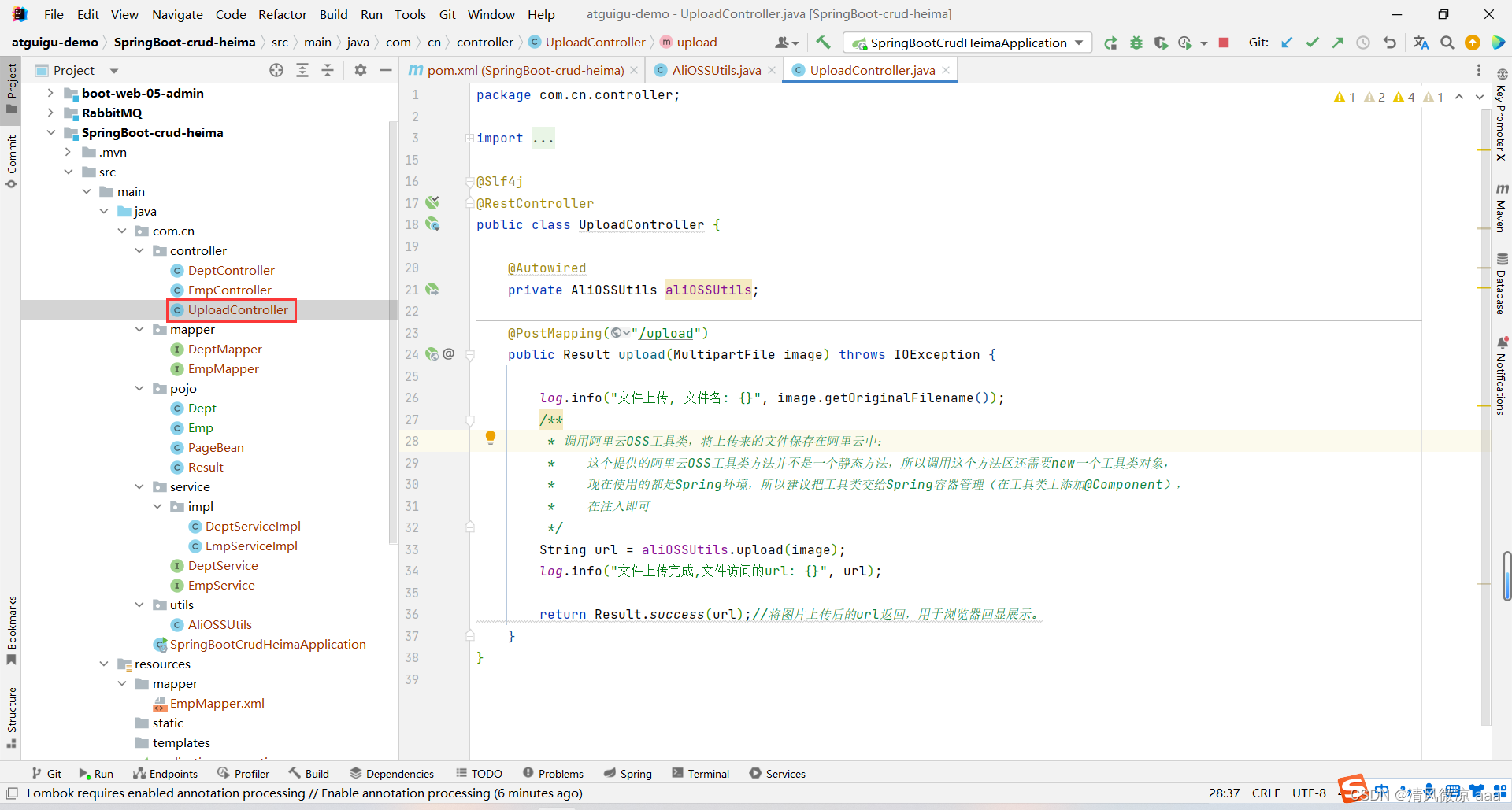The image size is (1512, 810).
Task: Open Terminal tool window
Action: pyautogui.click(x=700, y=774)
